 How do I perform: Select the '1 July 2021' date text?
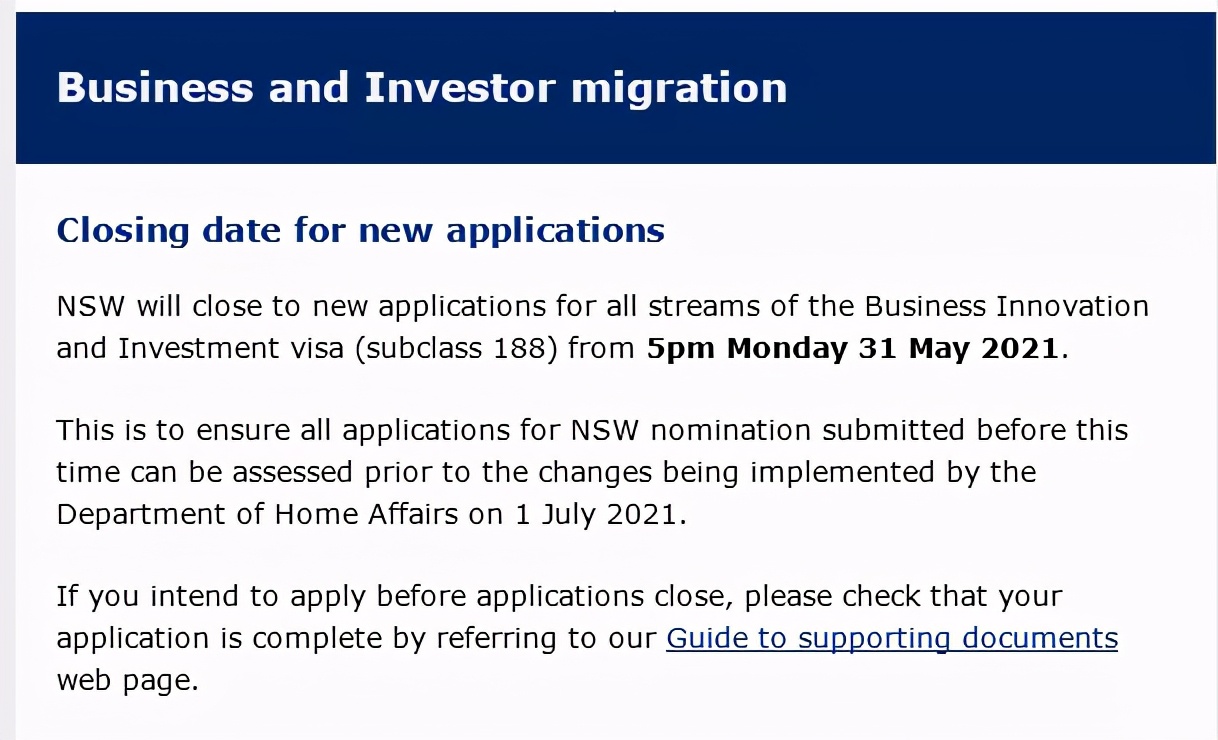click(598, 514)
